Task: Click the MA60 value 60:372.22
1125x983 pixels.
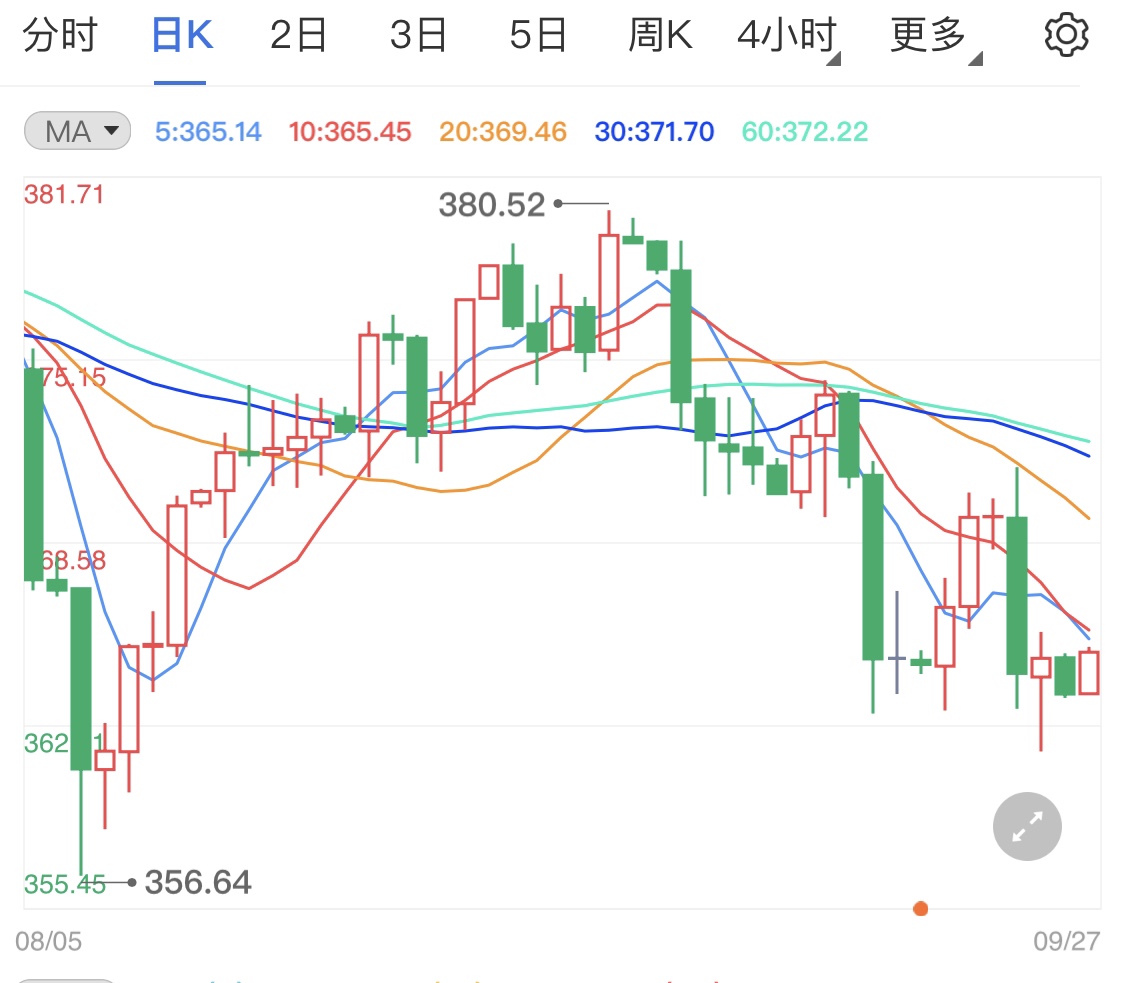Action: pos(804,131)
